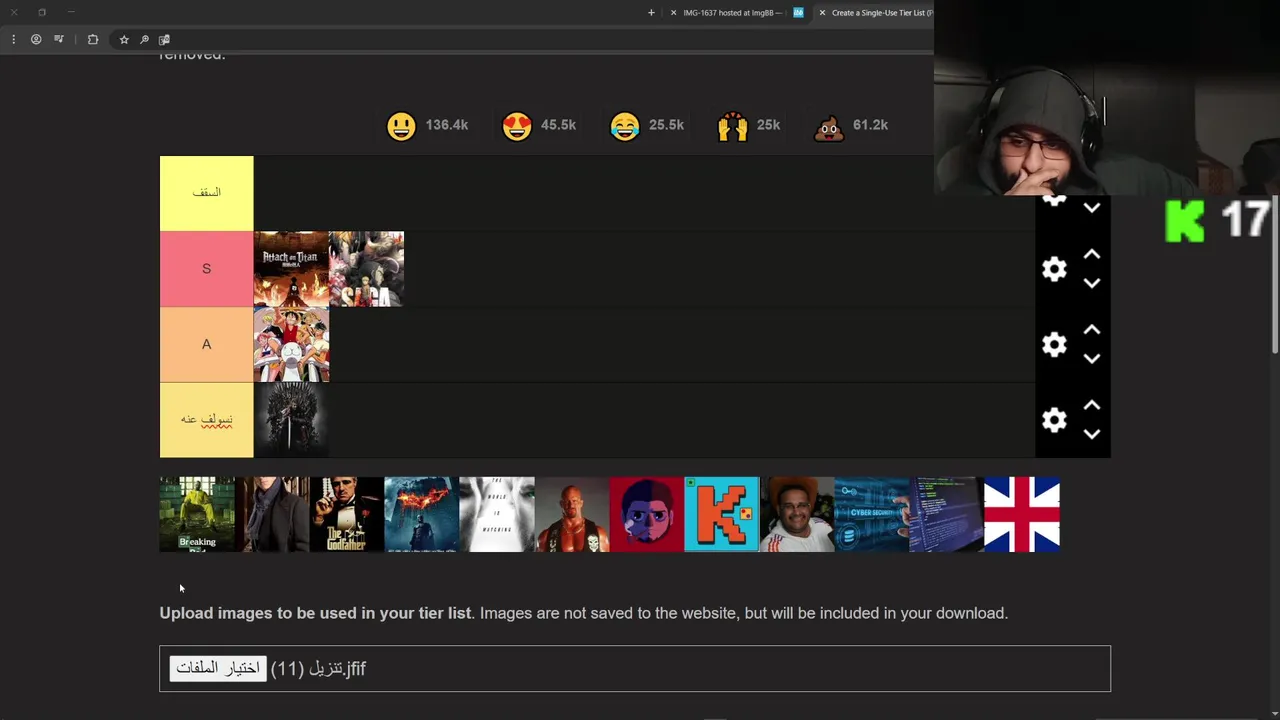Pick the orange K logo on blue image
Image resolution: width=1280 pixels, height=720 pixels.
click(x=722, y=514)
